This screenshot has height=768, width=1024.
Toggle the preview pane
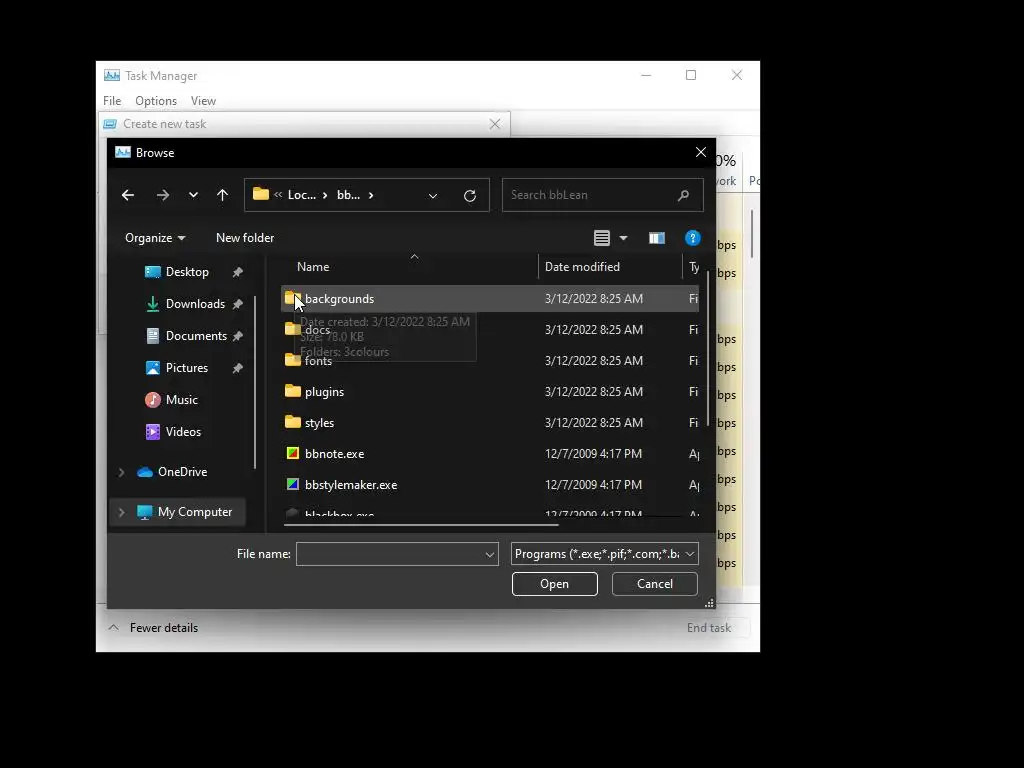656,238
